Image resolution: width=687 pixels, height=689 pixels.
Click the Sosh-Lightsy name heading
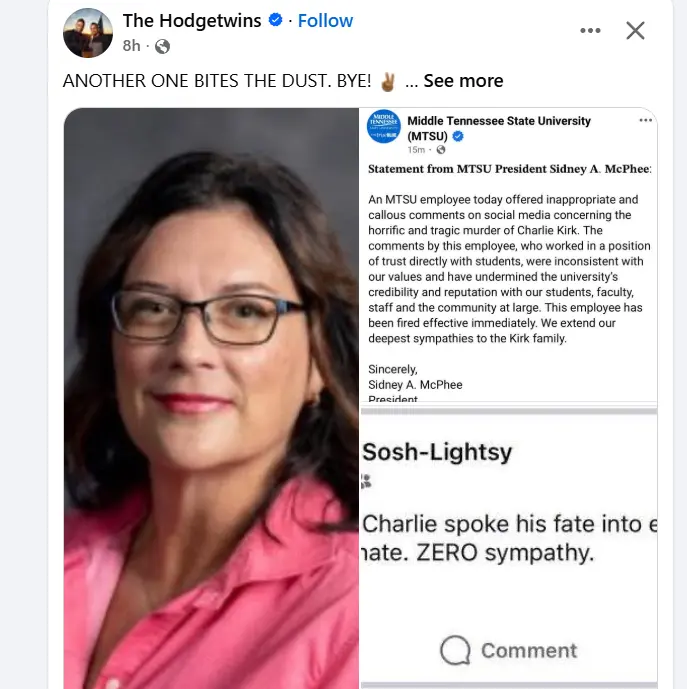coord(437,452)
